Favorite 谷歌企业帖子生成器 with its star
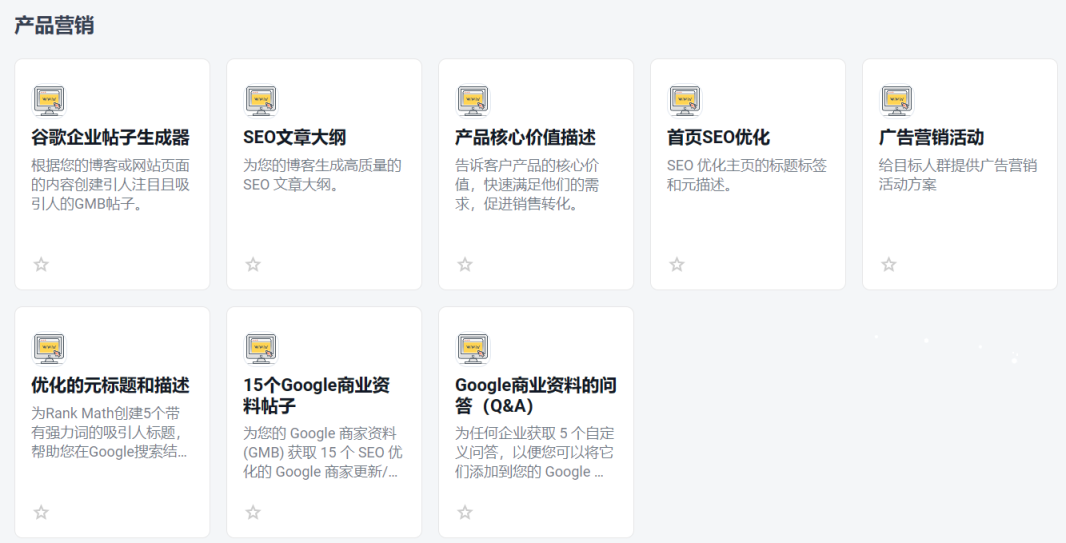The width and height of the screenshot is (1066, 543). click(x=41, y=264)
